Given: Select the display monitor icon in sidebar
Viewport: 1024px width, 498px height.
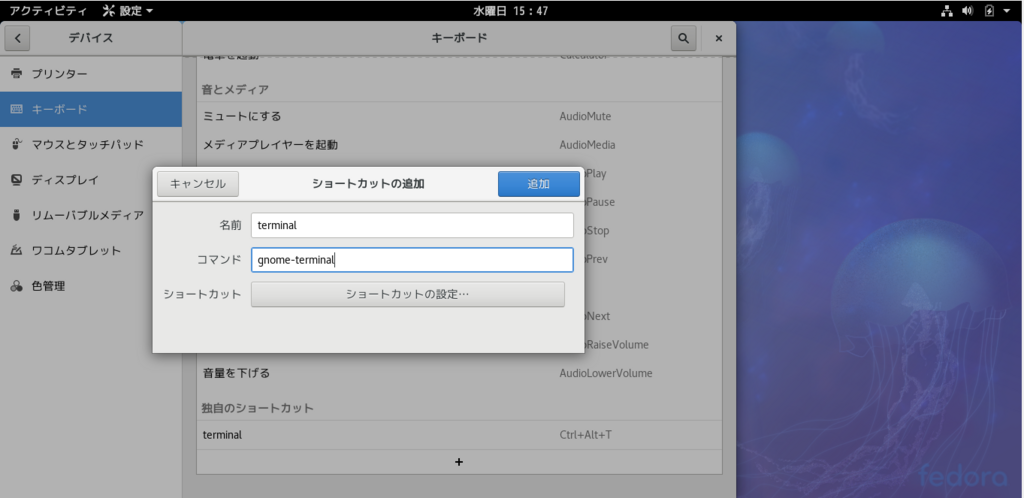Looking at the screenshot, I should click(x=16, y=179).
